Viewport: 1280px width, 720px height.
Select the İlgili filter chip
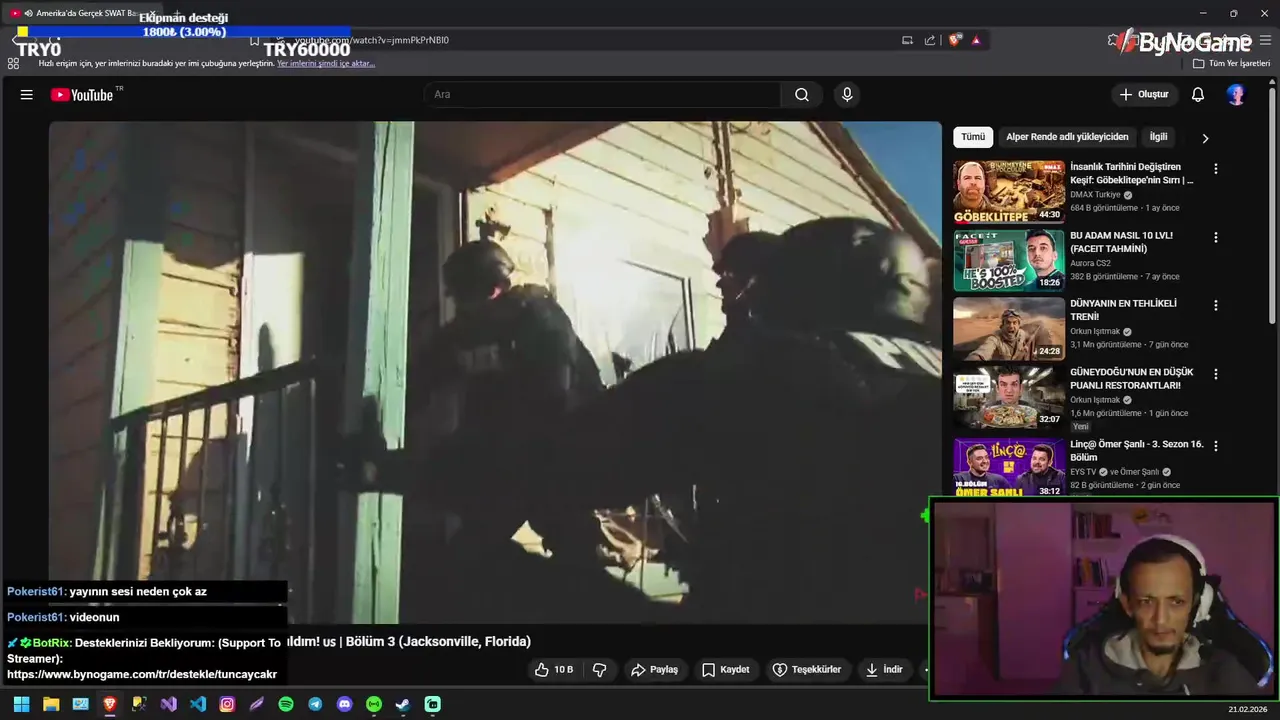pos(1158,137)
